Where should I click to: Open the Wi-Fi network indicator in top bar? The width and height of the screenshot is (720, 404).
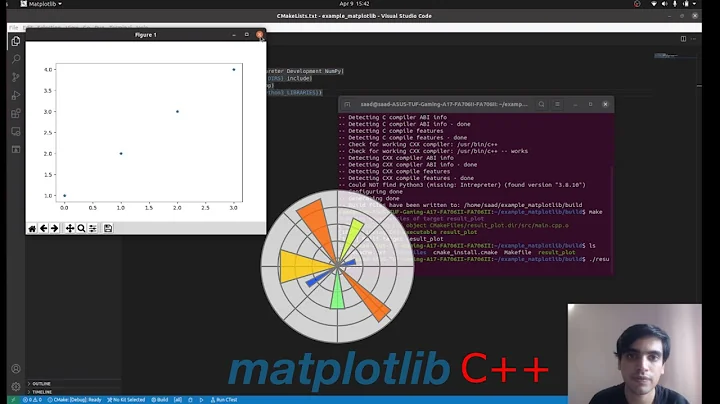(654, 4)
